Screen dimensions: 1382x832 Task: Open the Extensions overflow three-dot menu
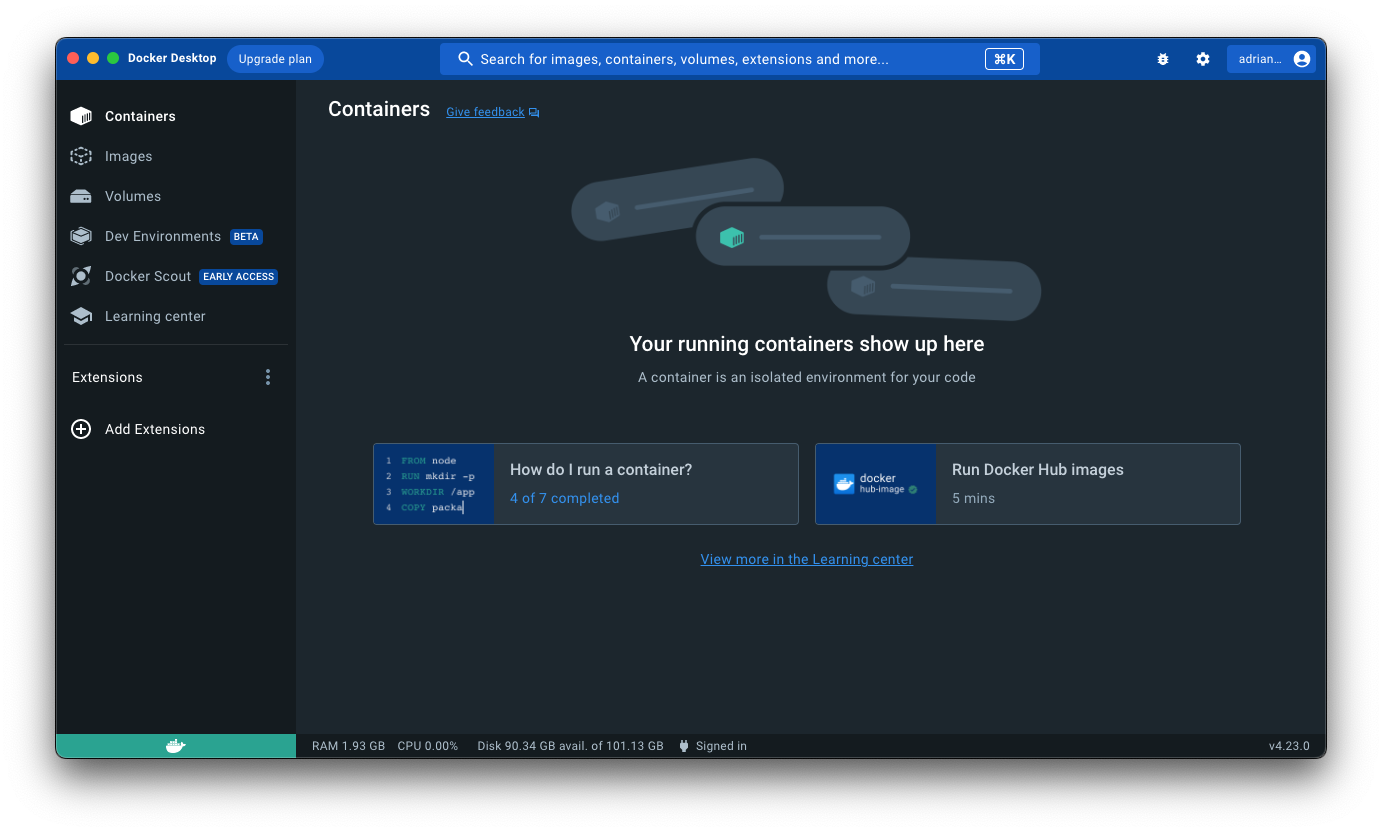tap(267, 377)
